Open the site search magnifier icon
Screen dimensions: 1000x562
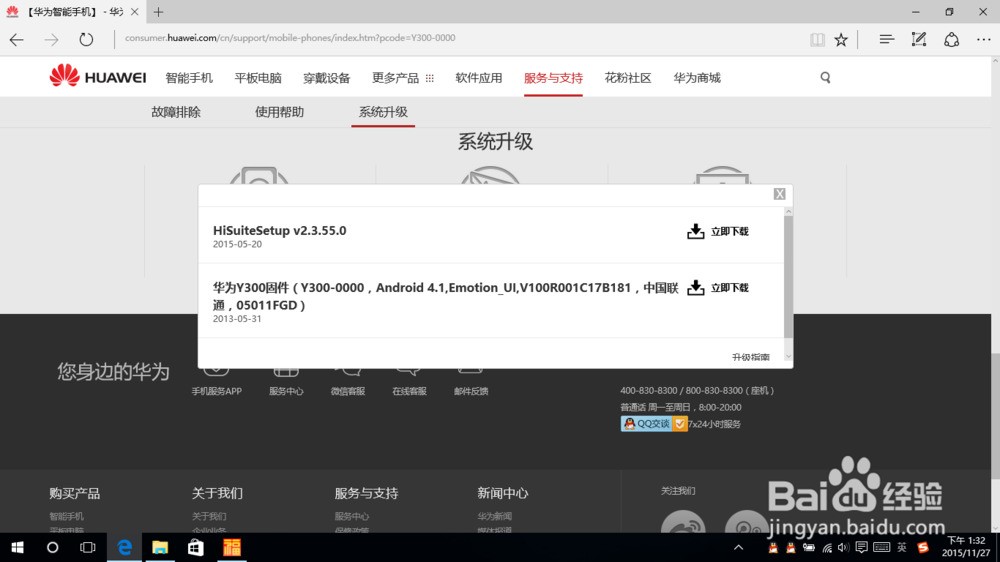(x=825, y=77)
